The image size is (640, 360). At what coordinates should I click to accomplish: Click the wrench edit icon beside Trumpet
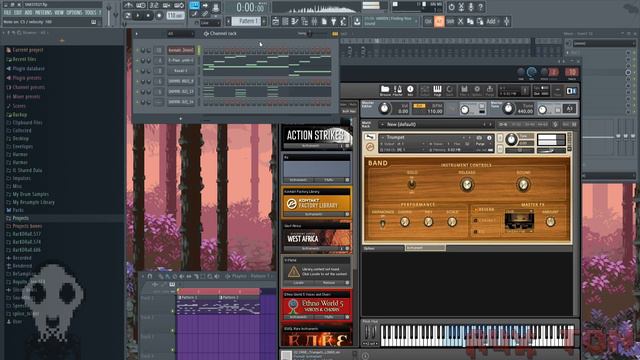(x=369, y=137)
